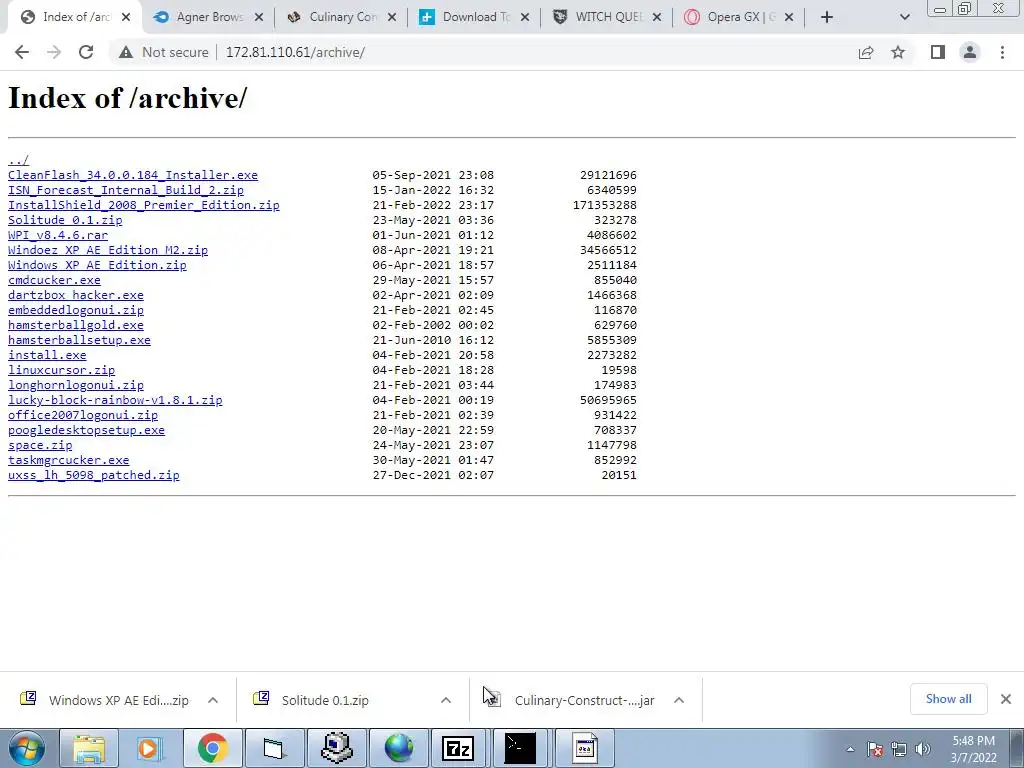Open the parent directory ../ link

coord(18,160)
